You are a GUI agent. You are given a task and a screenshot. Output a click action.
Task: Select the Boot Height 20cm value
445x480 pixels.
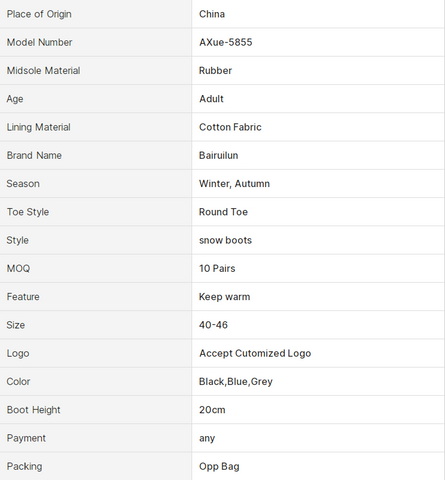(212, 410)
